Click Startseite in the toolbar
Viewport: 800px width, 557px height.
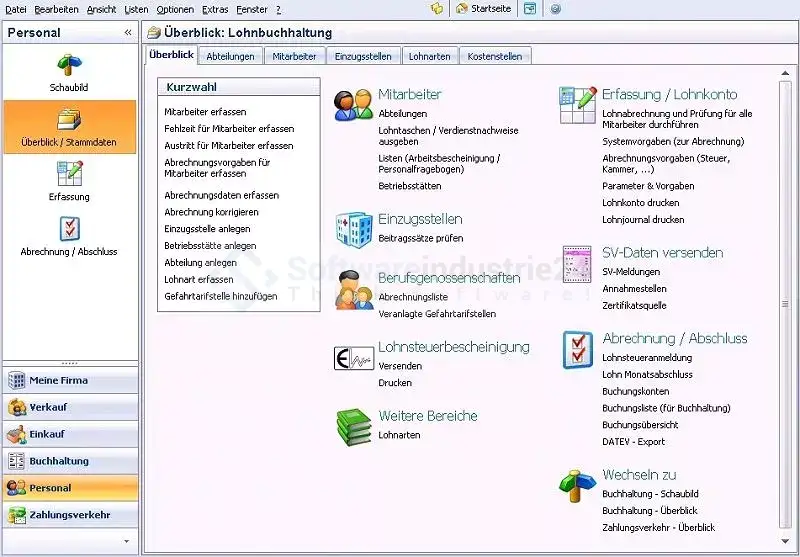pyautogui.click(x=483, y=9)
